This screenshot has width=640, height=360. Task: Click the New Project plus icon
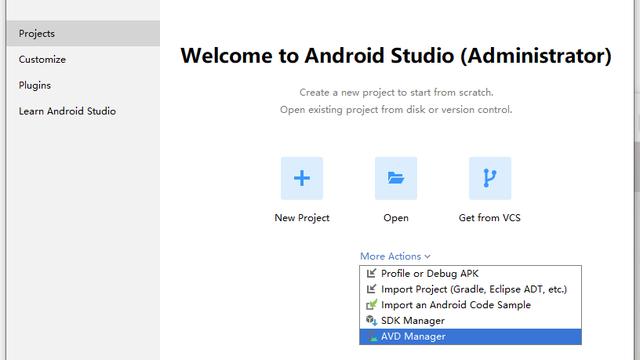point(302,178)
